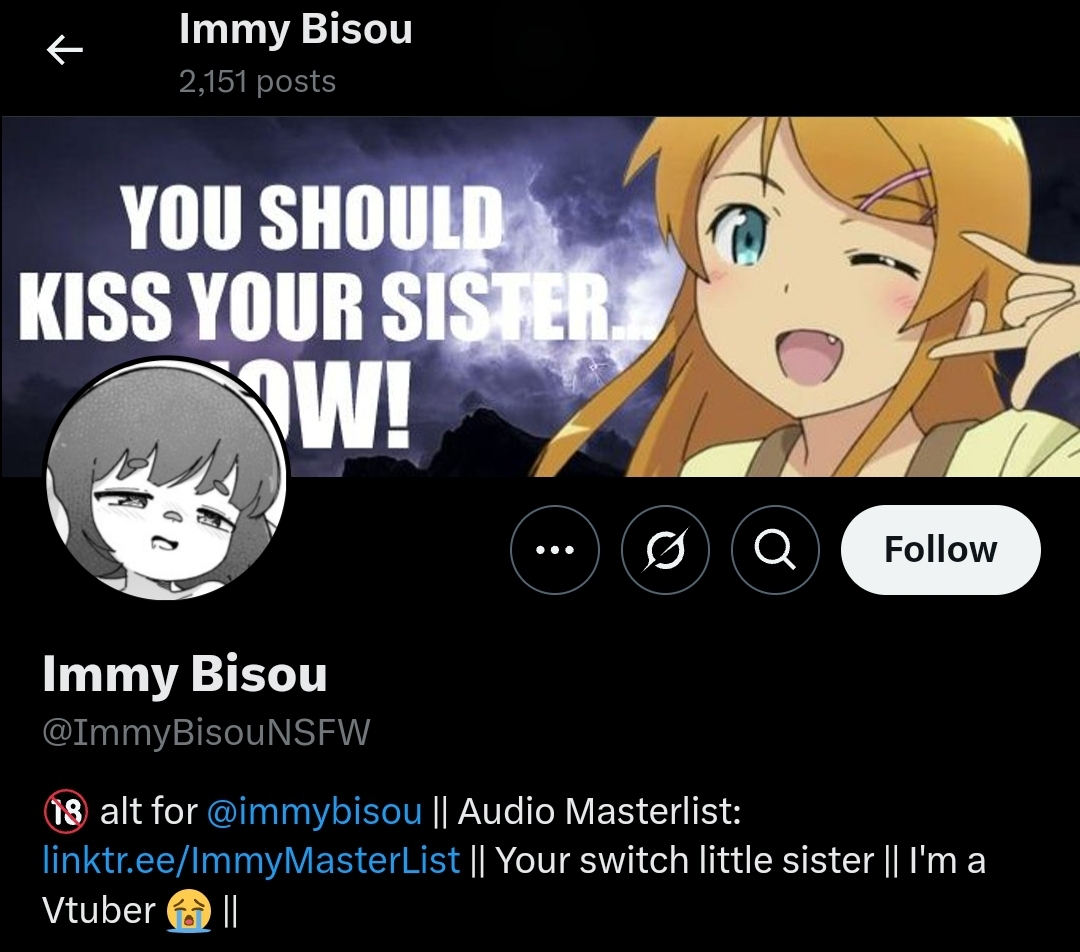Click the crying face emoji in bio
1080x952 pixels.
(x=189, y=911)
